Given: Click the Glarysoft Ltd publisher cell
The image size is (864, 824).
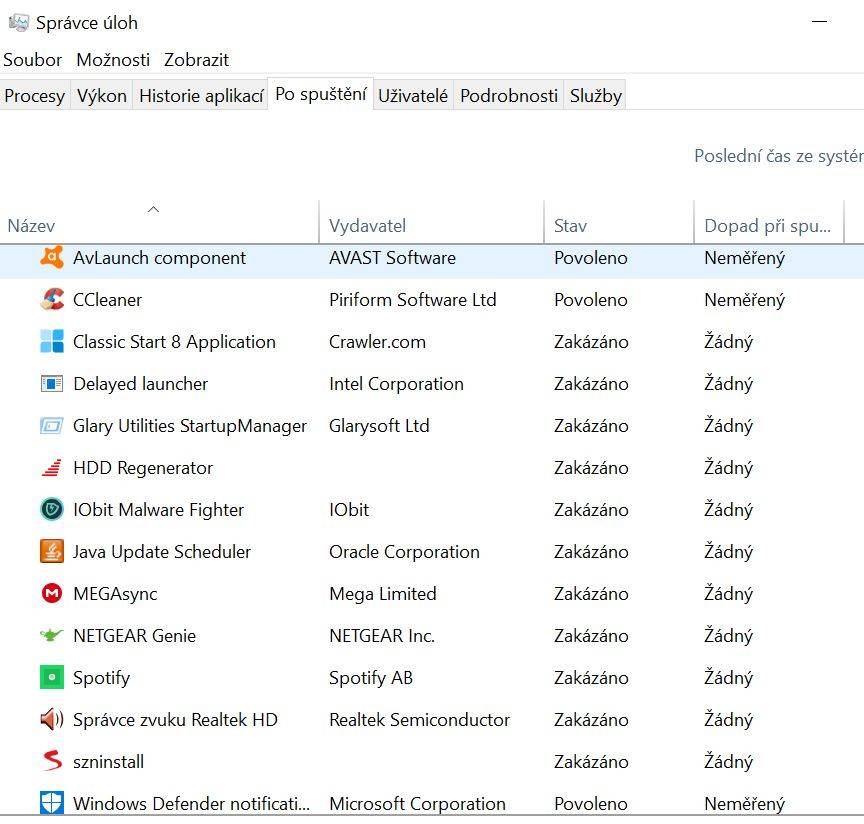Looking at the screenshot, I should coord(379,426).
